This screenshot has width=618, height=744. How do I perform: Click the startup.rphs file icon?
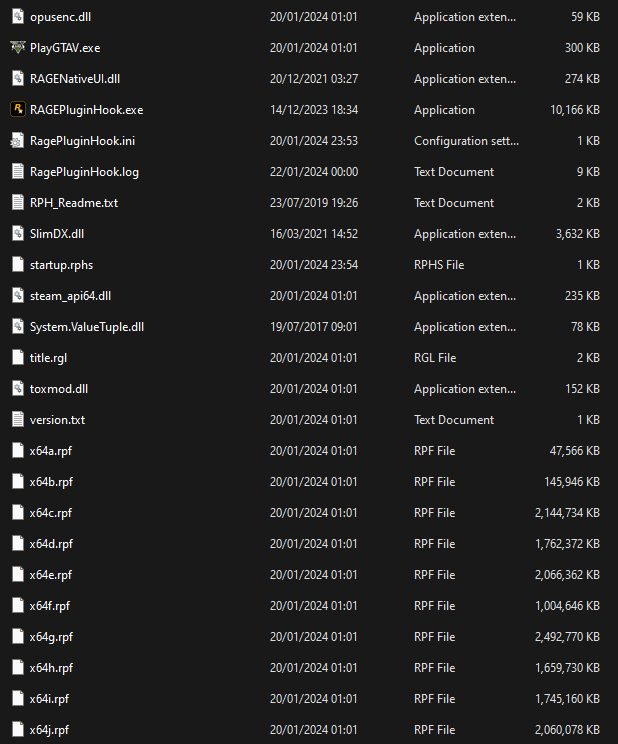(x=18, y=265)
